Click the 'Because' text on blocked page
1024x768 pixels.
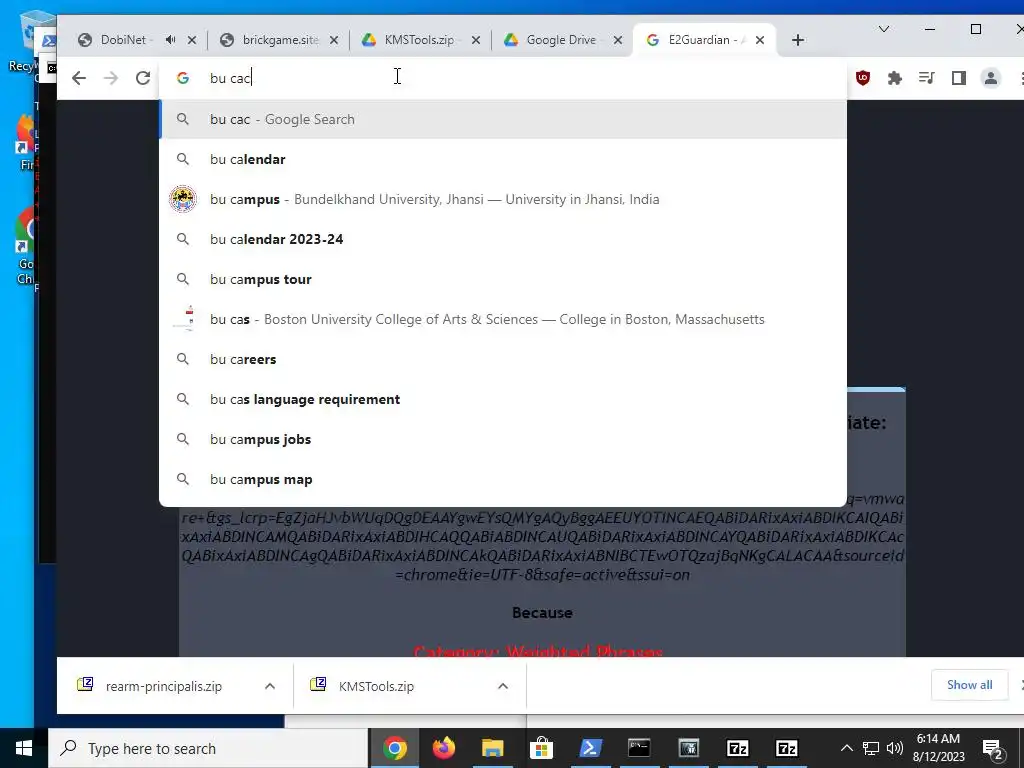[x=542, y=613]
